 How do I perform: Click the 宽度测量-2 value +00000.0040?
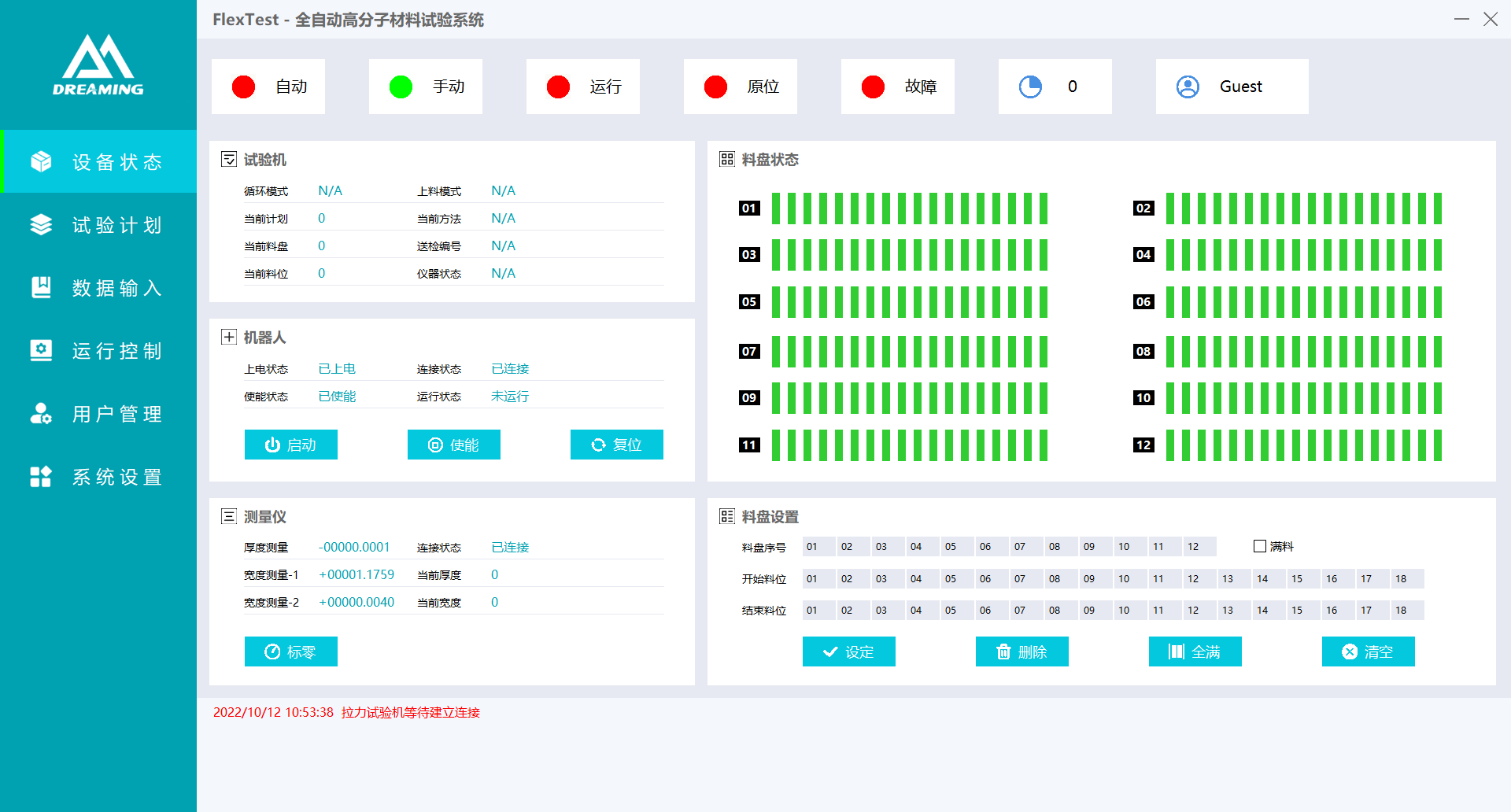[x=357, y=602]
